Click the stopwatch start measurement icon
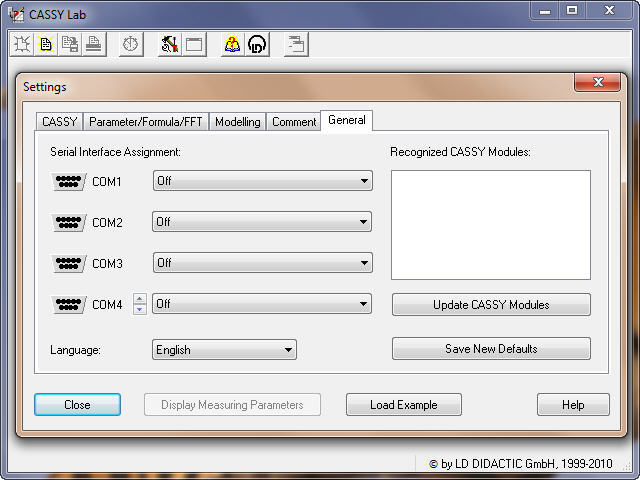The height and width of the screenshot is (480, 640). [x=131, y=44]
